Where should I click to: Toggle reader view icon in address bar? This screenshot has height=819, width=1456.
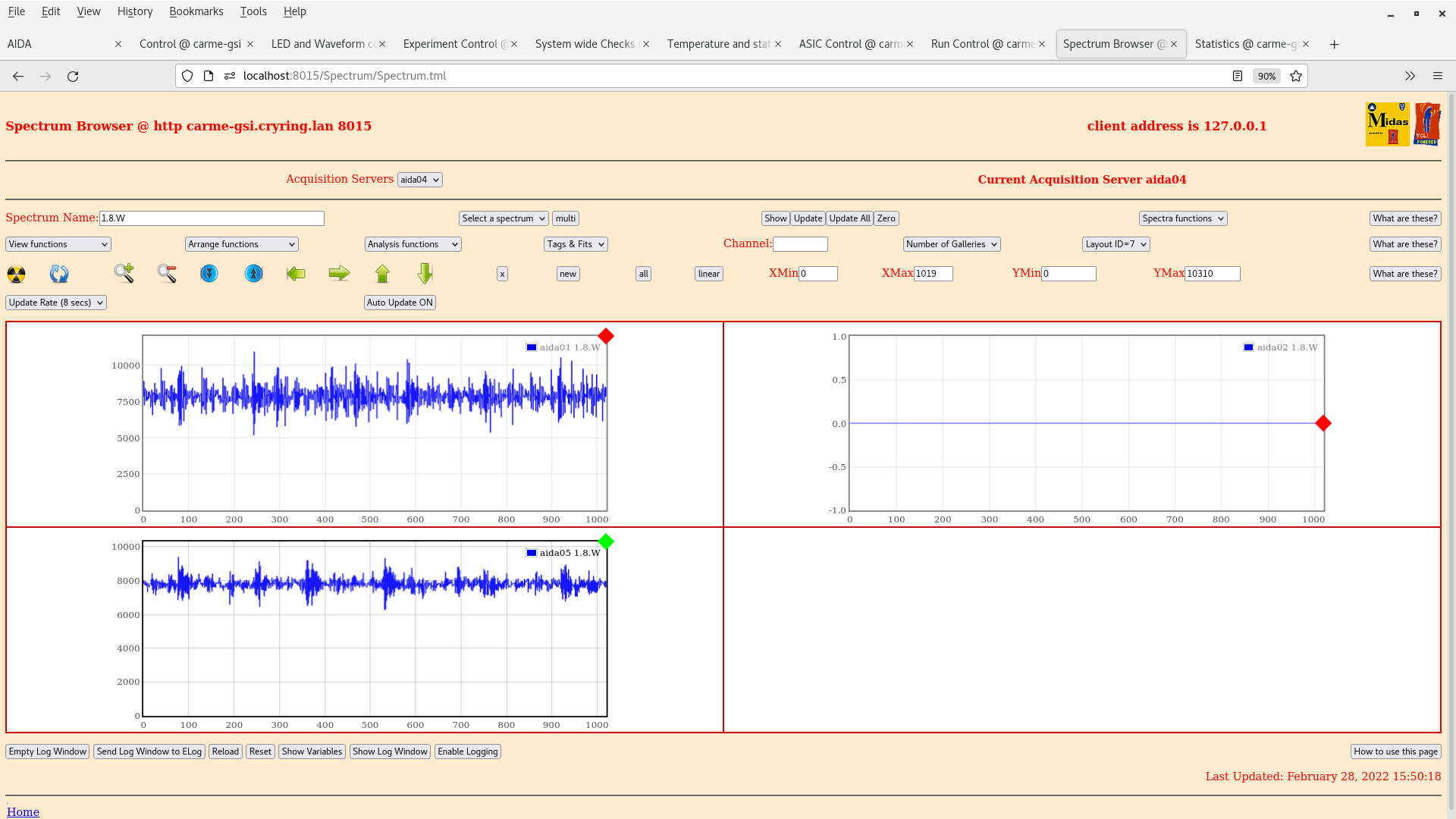[x=1238, y=76]
